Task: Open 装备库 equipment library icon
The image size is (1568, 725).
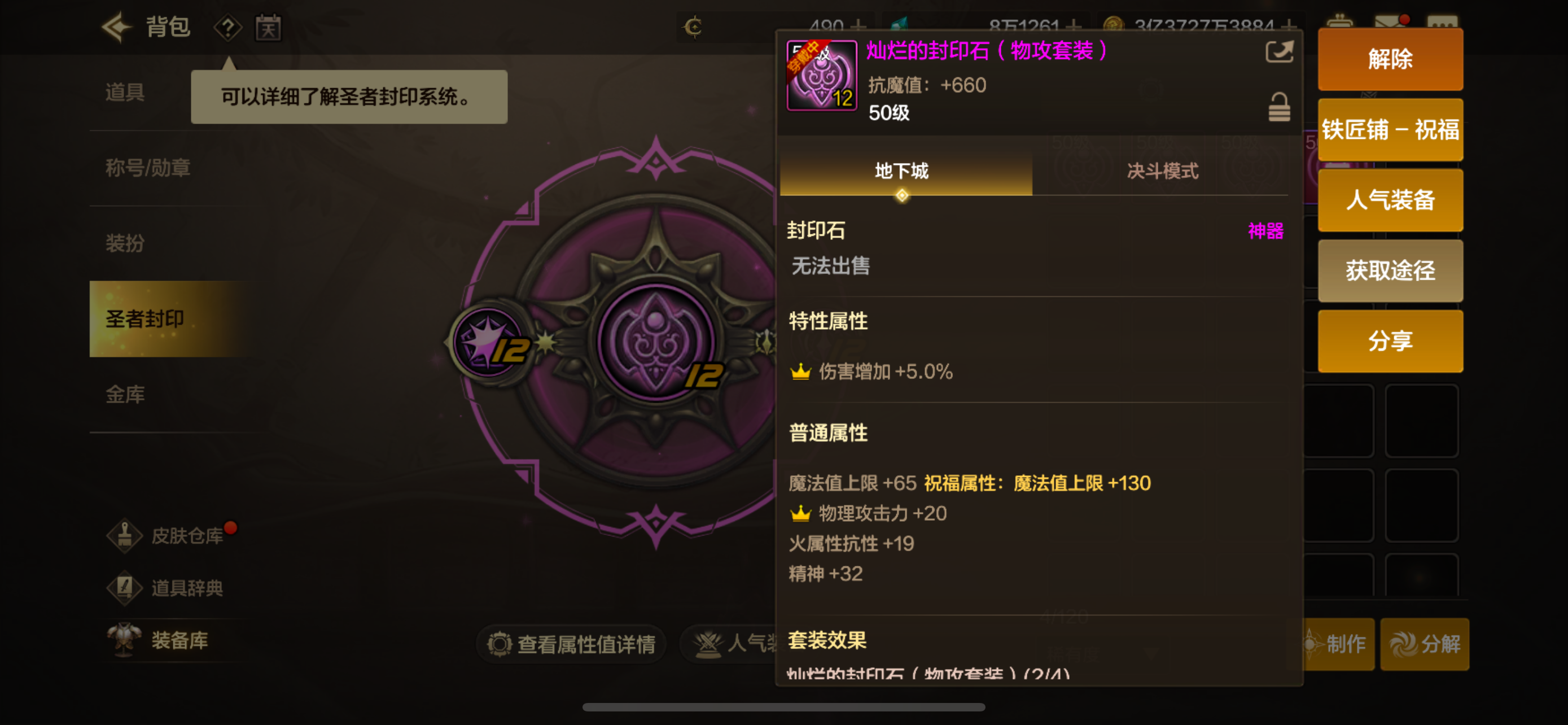Action: pyautogui.click(x=125, y=640)
